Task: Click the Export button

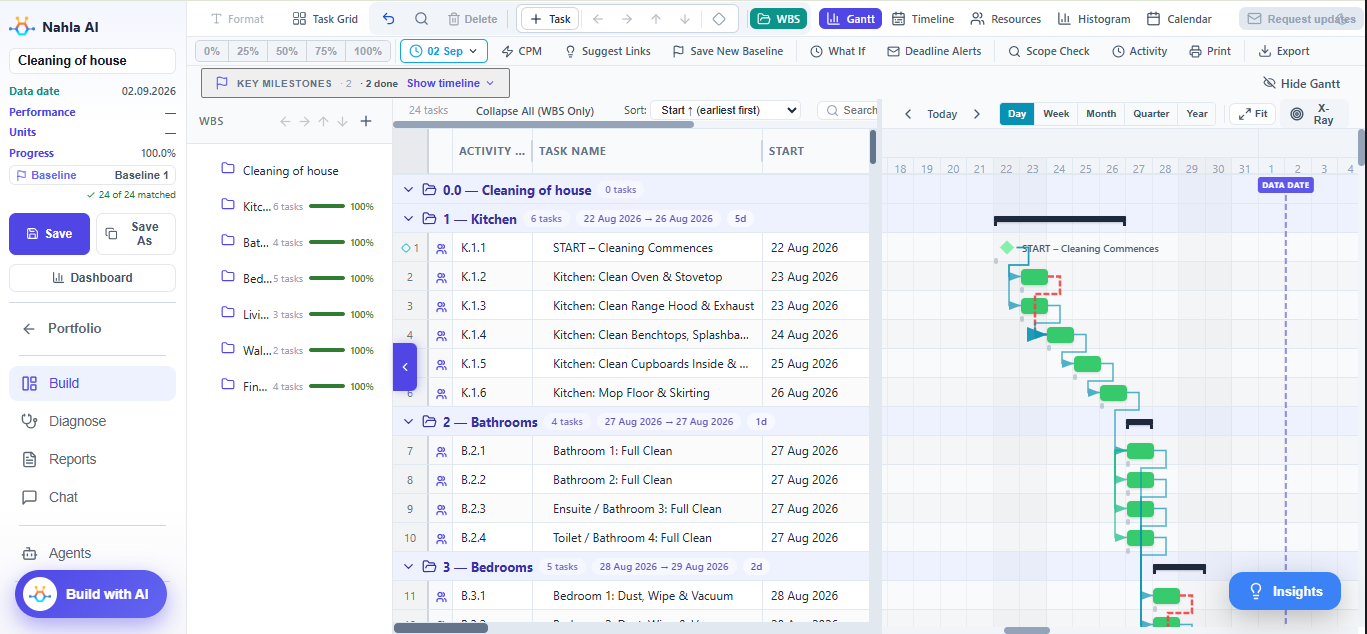Action: pos(1284,51)
